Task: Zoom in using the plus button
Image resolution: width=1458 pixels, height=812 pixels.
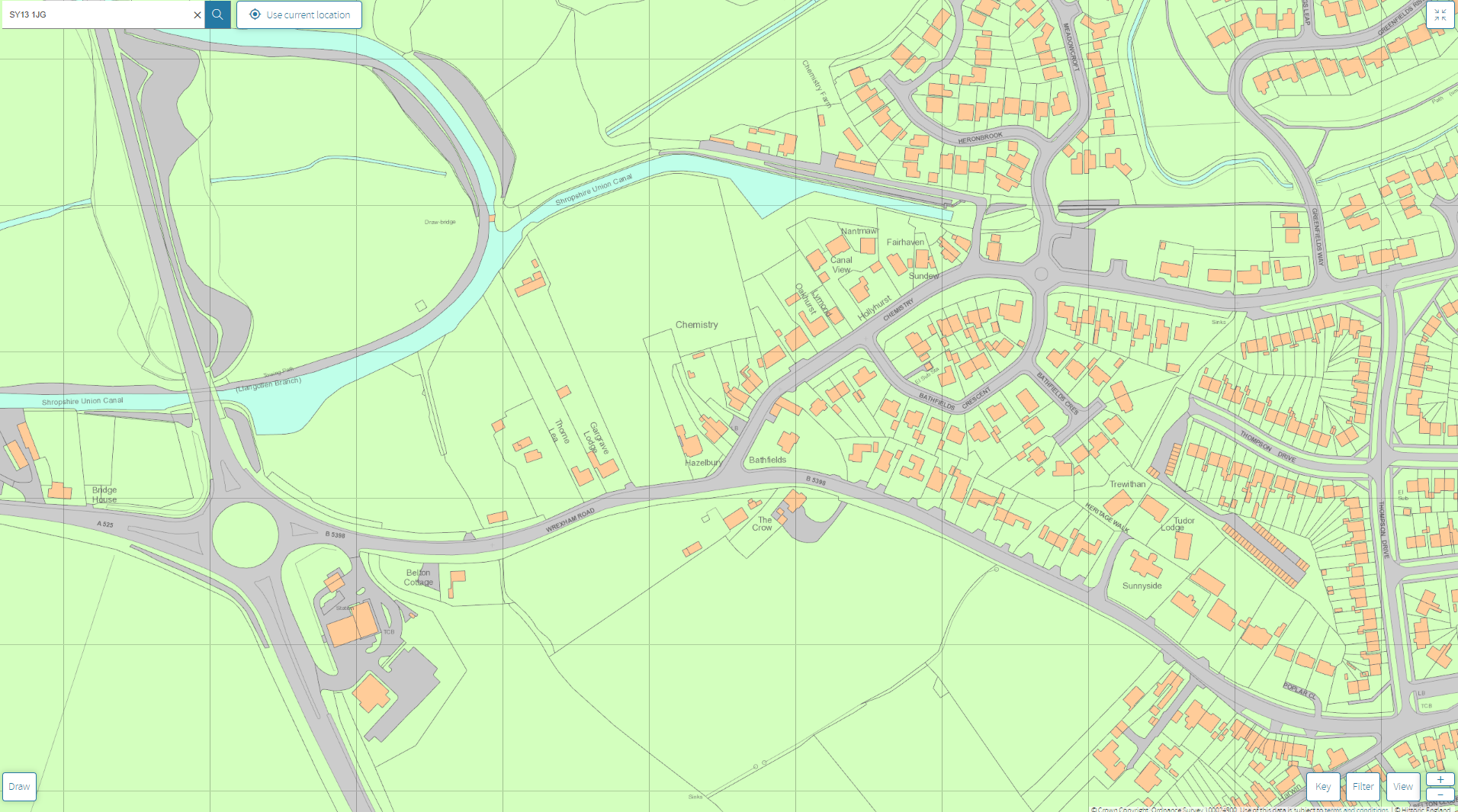Action: (x=1440, y=779)
